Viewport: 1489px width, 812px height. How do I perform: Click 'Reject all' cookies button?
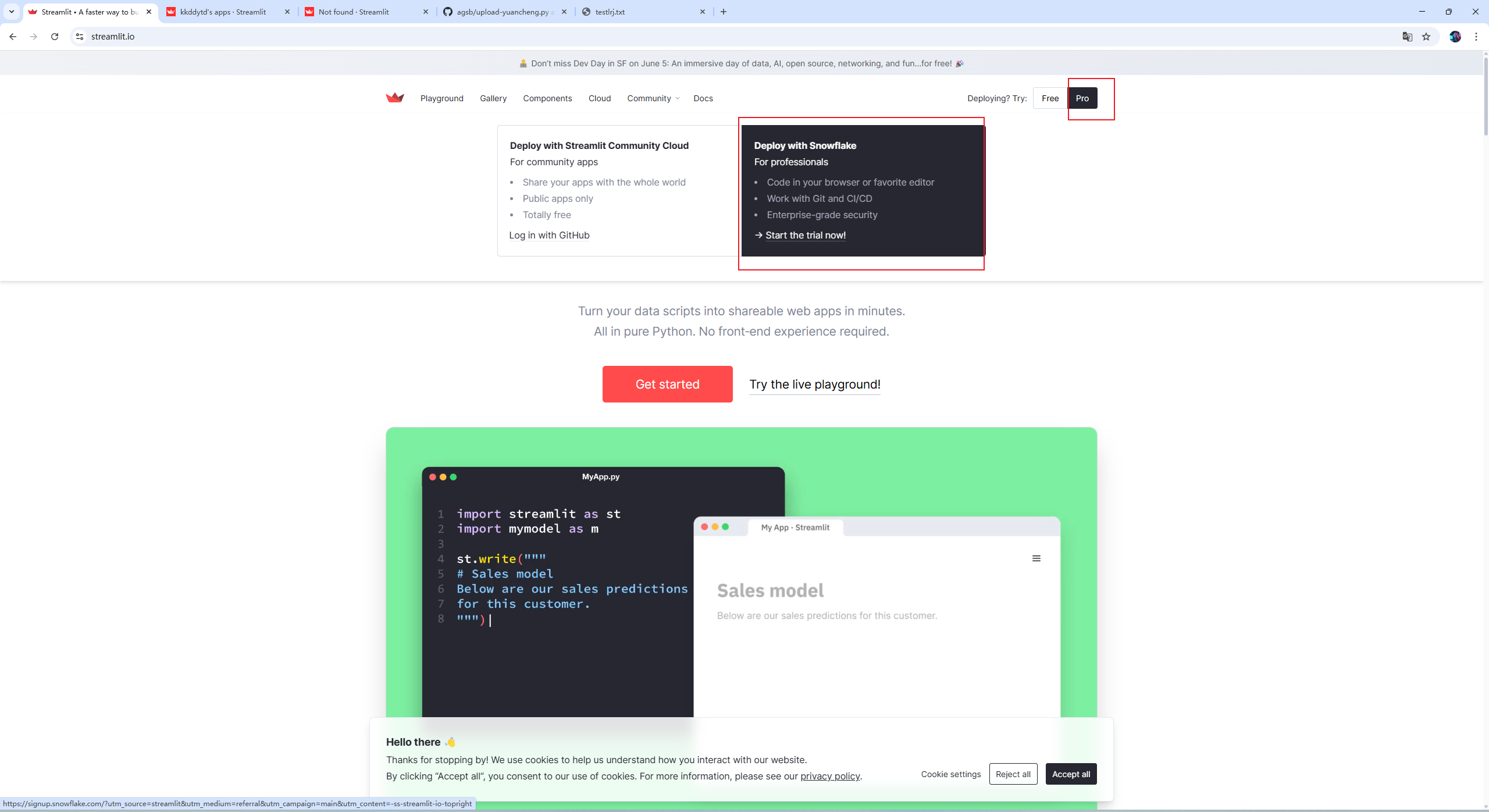coord(1013,774)
